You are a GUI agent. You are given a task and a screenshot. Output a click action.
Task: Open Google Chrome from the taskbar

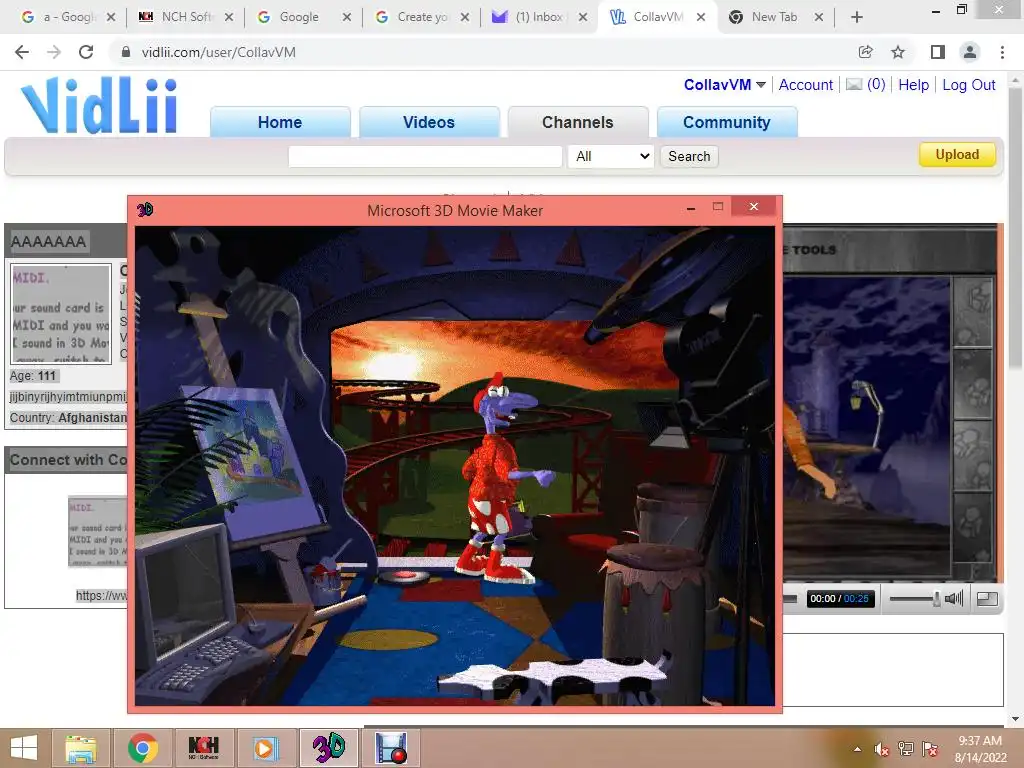click(x=142, y=748)
